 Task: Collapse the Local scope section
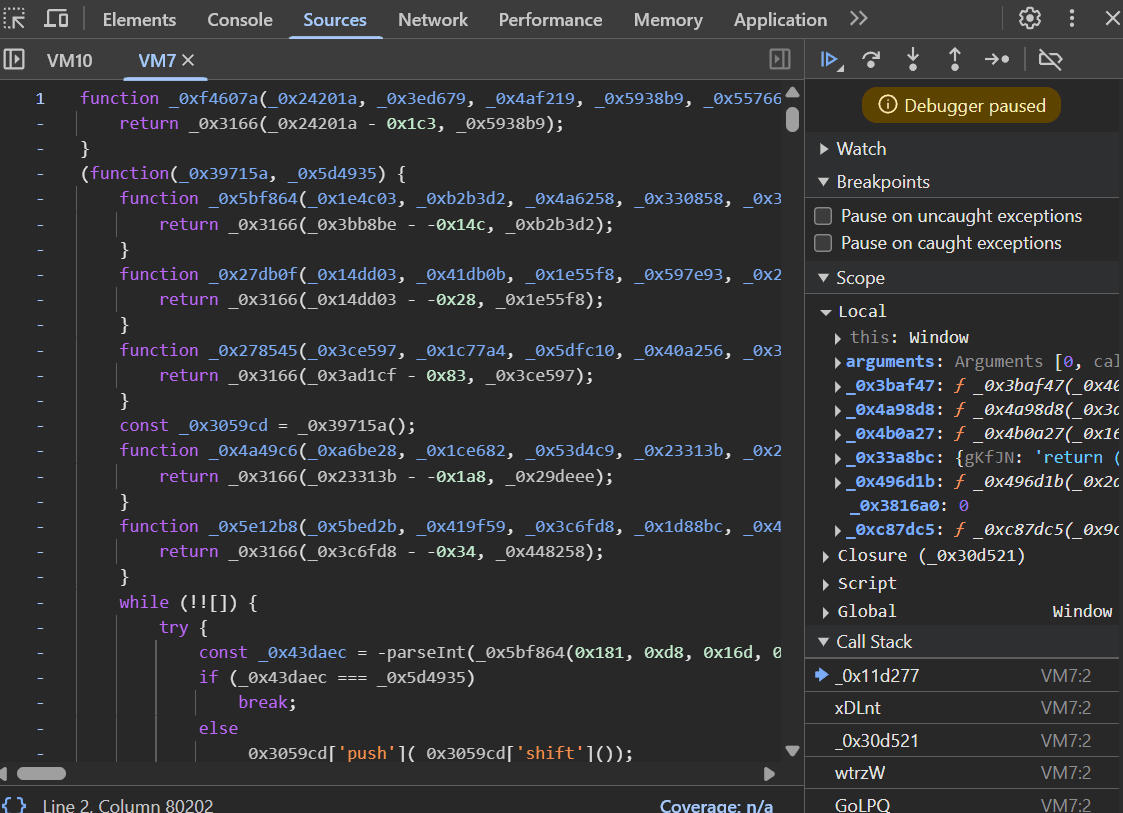[827, 311]
